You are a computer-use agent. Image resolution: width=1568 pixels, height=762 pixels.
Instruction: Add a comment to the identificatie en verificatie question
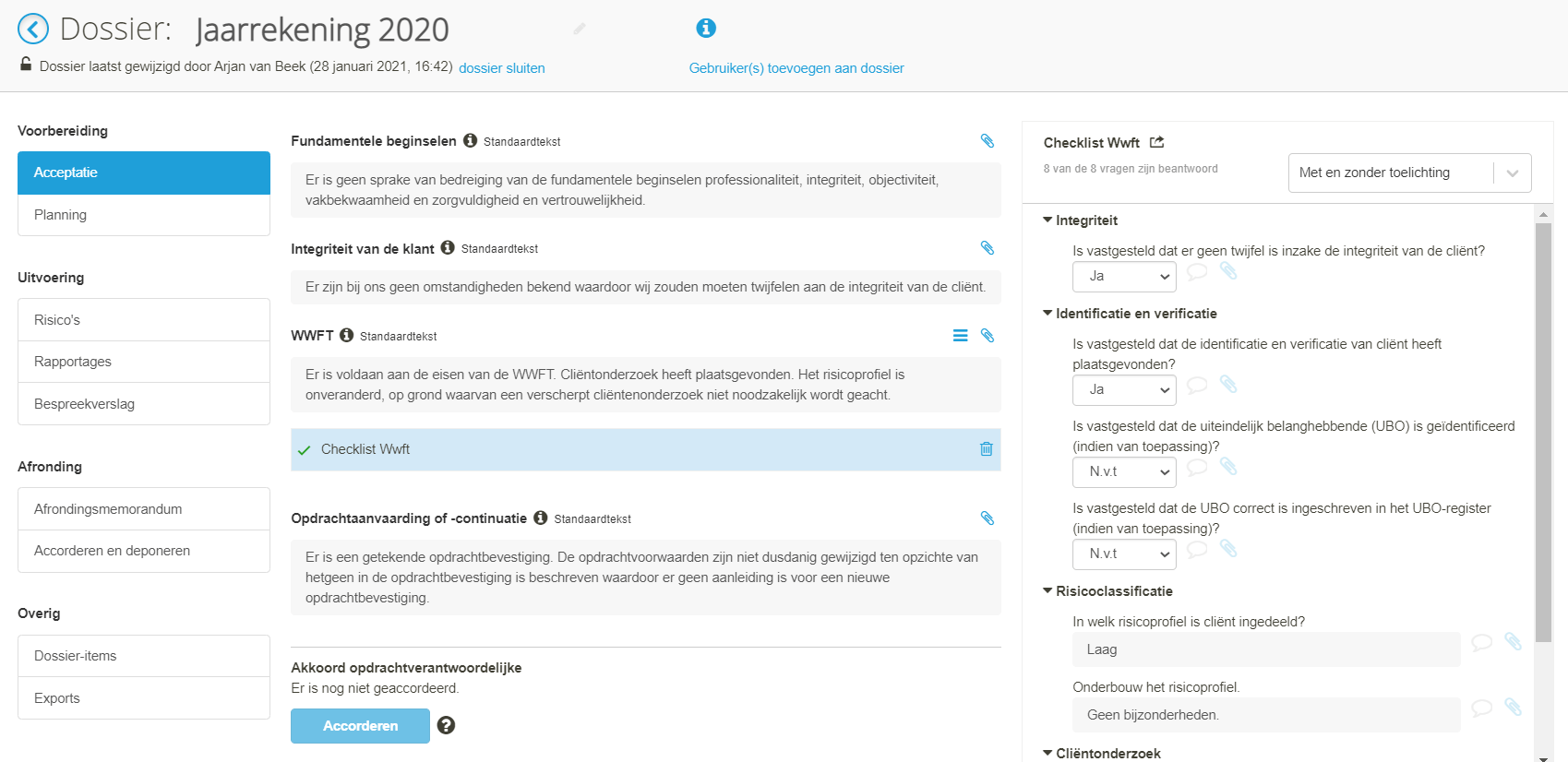point(1197,385)
